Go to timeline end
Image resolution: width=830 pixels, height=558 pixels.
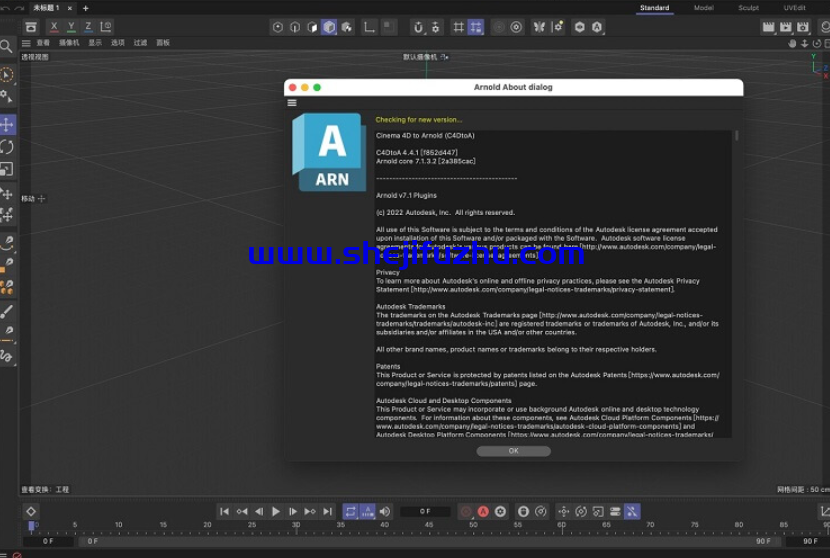(x=328, y=511)
